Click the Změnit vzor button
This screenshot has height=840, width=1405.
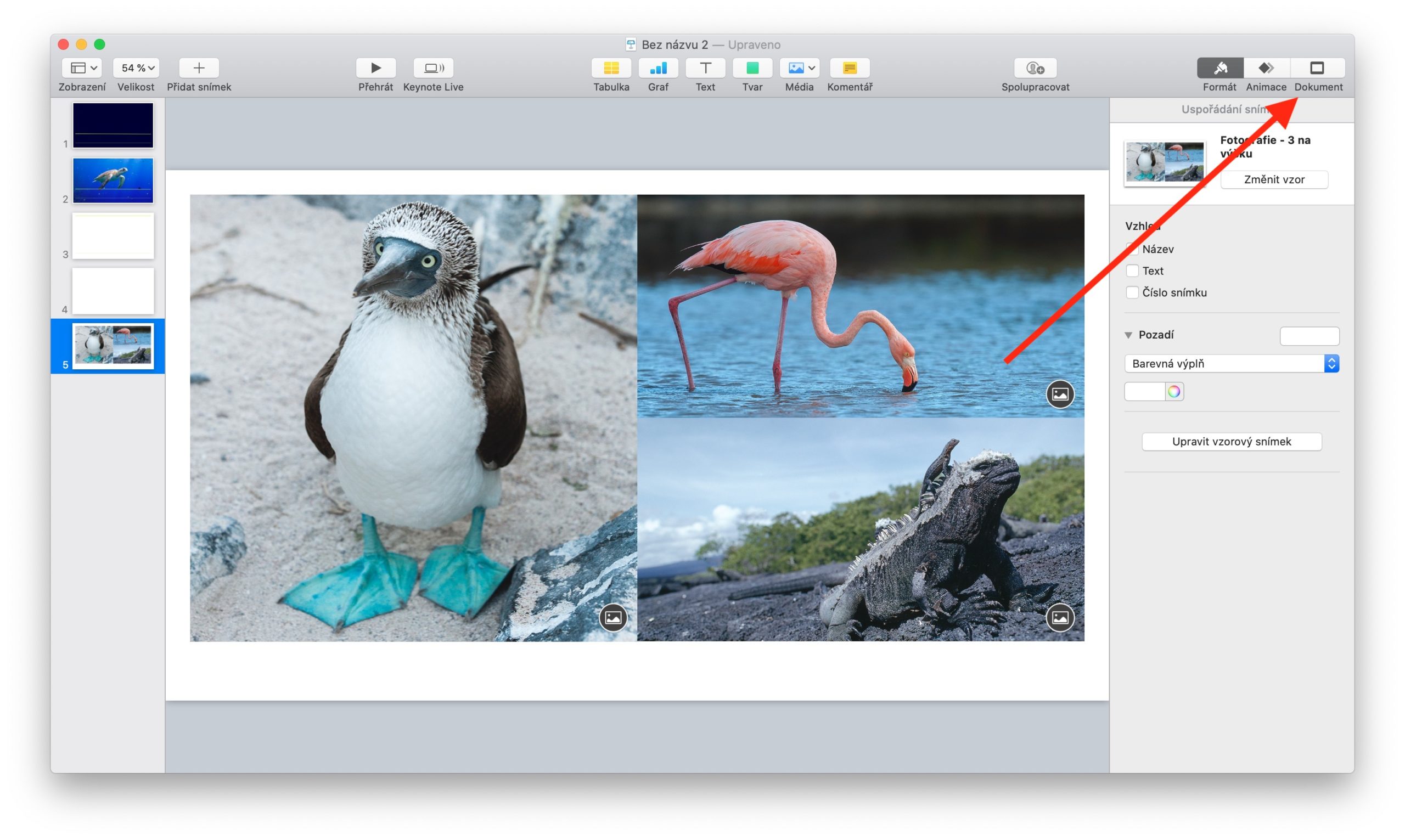(x=1274, y=179)
